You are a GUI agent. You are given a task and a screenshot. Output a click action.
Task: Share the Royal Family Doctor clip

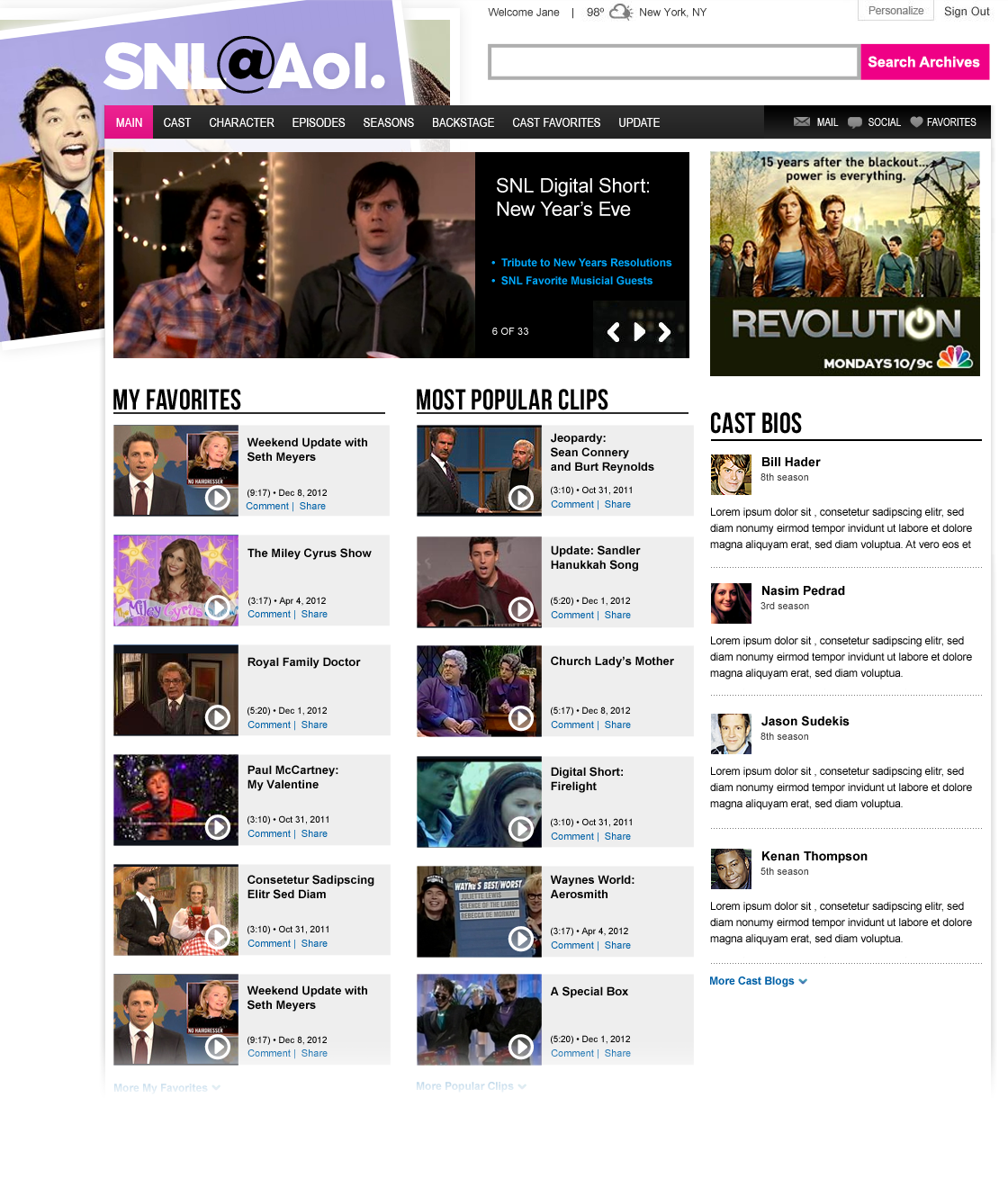pos(314,724)
